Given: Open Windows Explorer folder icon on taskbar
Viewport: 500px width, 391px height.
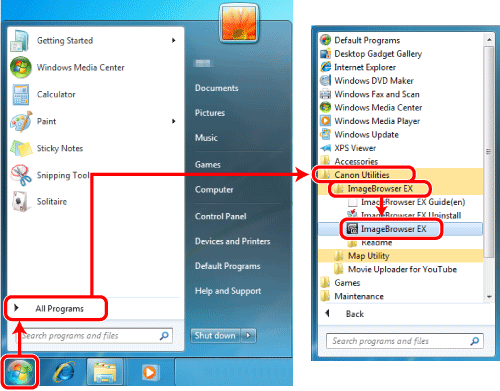Looking at the screenshot, I should click(x=105, y=372).
